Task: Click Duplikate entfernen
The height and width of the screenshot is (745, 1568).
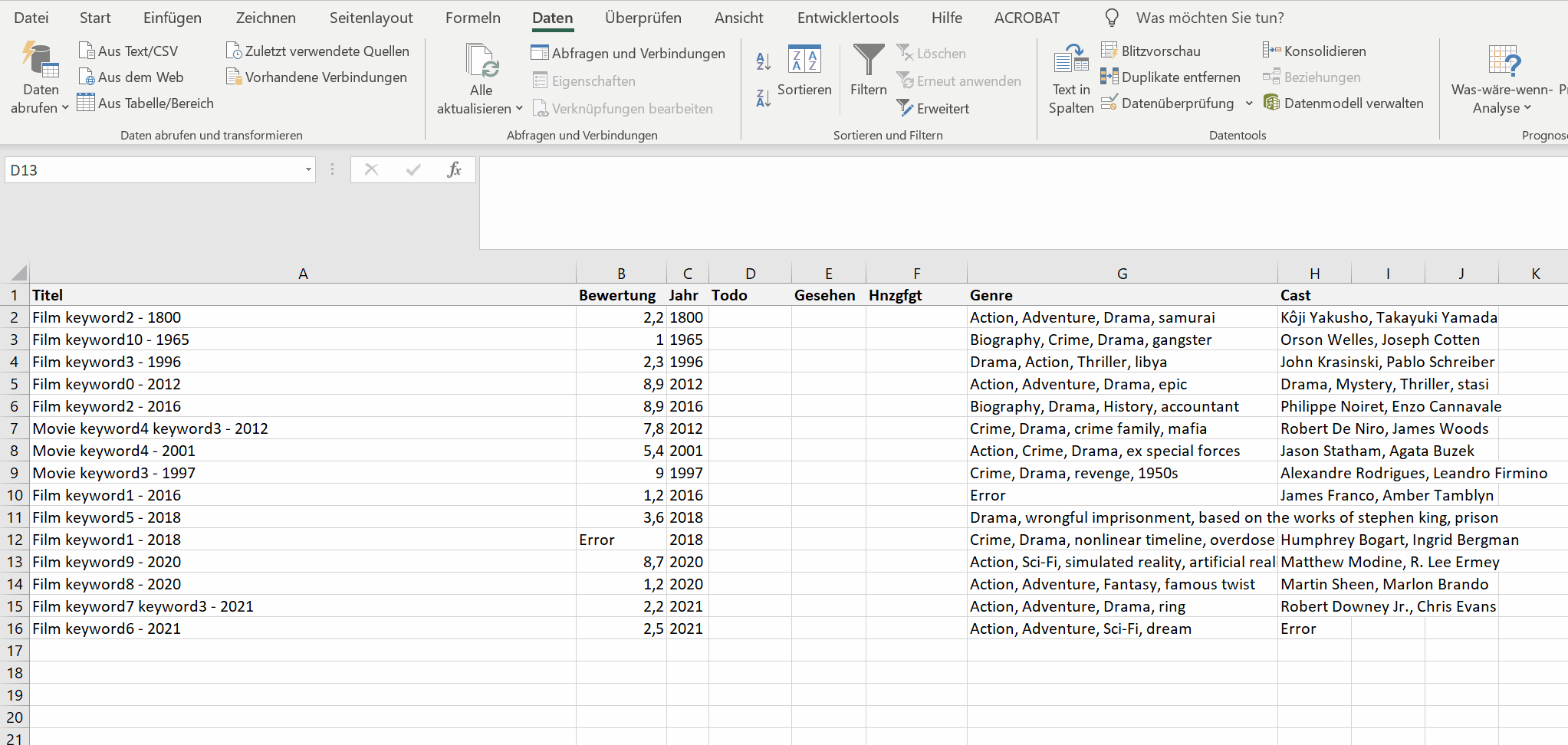Action: pyautogui.click(x=1171, y=77)
